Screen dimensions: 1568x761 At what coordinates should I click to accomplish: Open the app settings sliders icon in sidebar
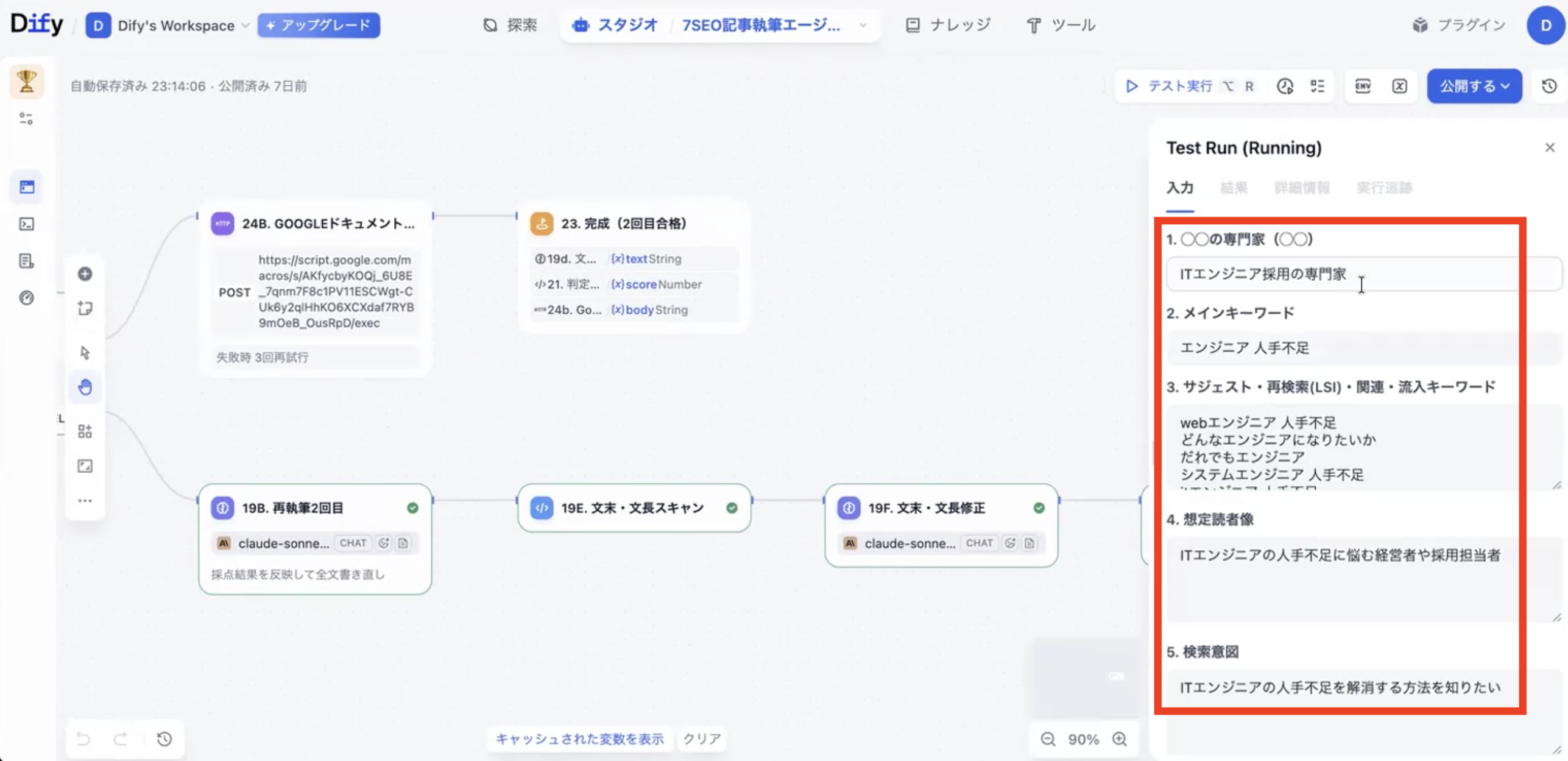pyautogui.click(x=26, y=119)
